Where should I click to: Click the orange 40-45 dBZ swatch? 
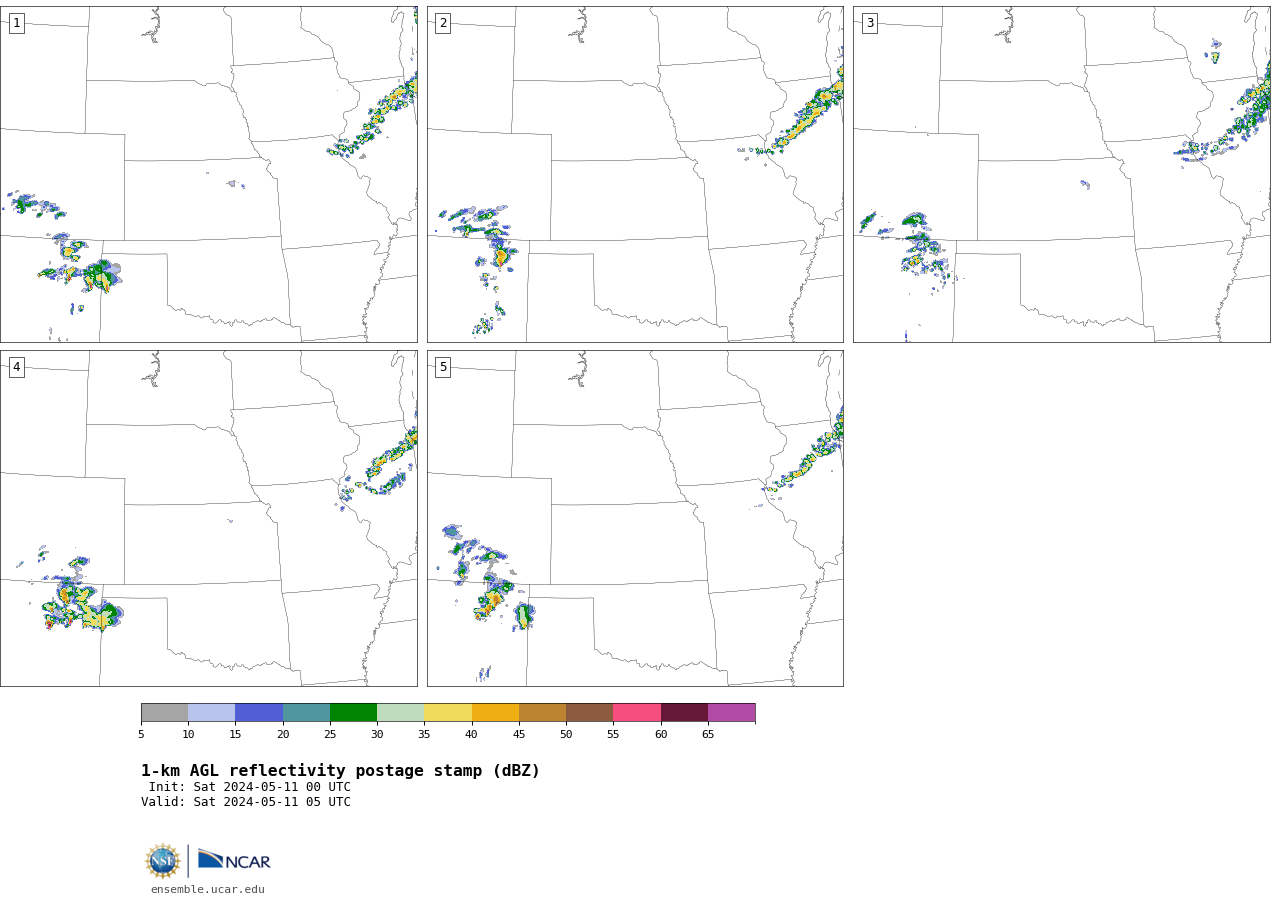[495, 713]
